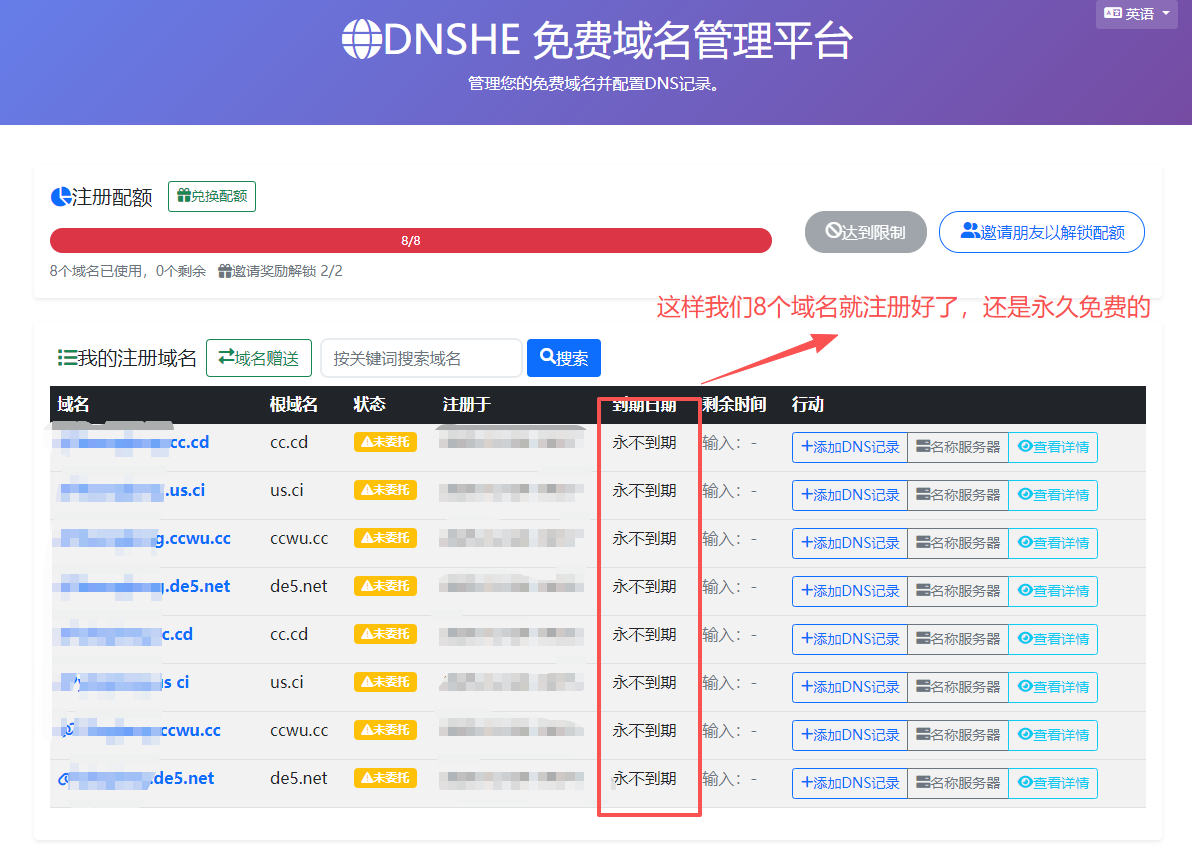Viewport: 1192px width, 849px height.
Task: Click the 注册于 column header
Action: [x=466, y=404]
